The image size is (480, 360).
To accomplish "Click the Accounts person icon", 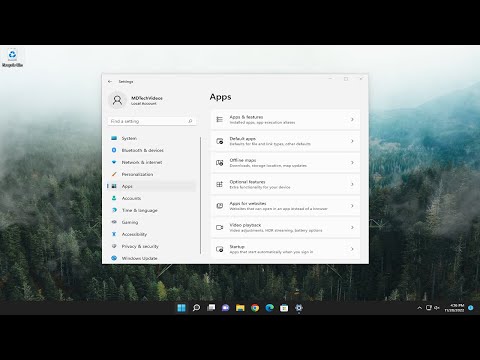I will [114, 198].
